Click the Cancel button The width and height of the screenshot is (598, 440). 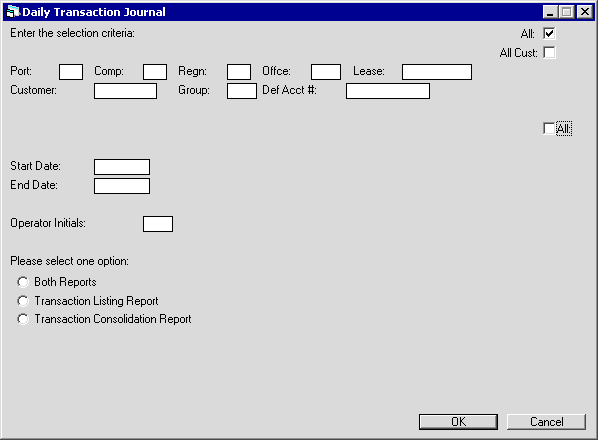pos(546,422)
